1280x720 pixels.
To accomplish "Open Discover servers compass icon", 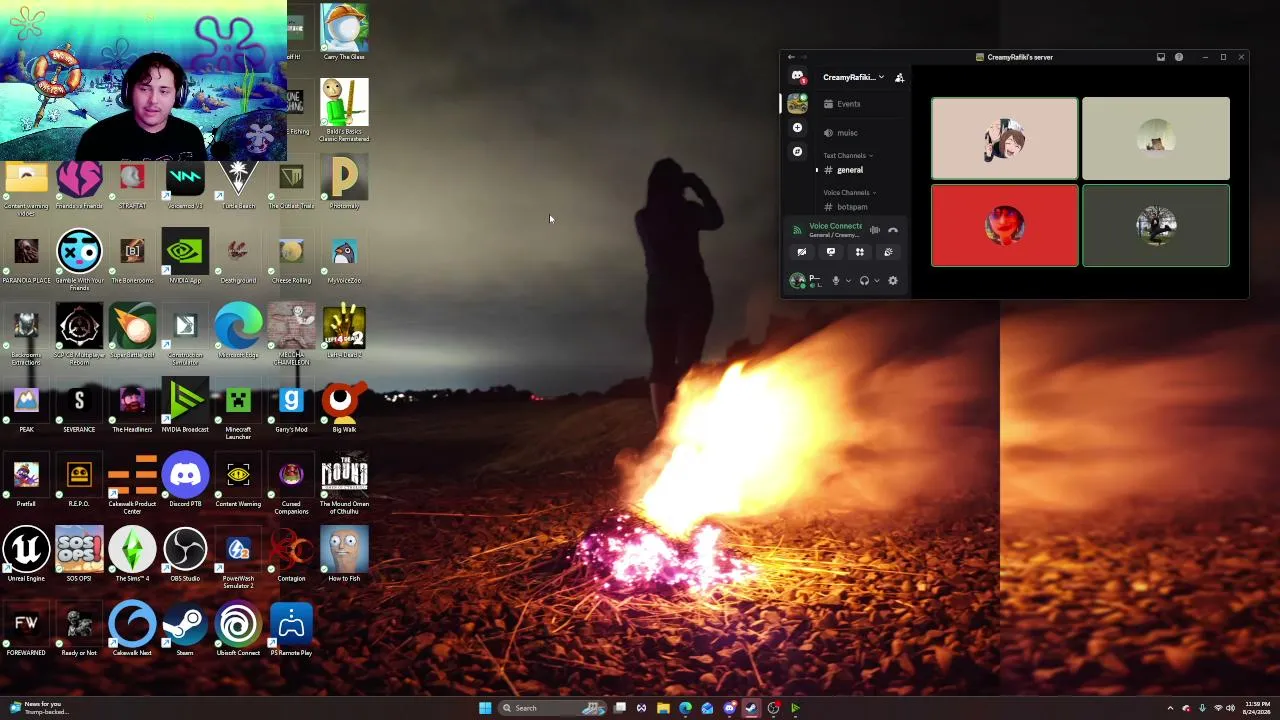I will [797, 152].
